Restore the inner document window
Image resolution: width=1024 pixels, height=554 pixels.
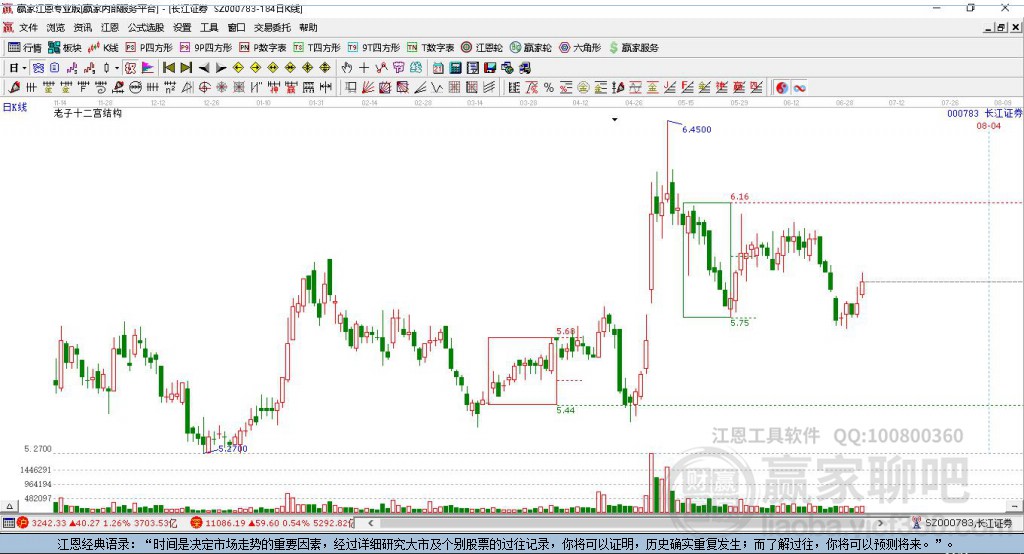pyautogui.click(x=1002, y=27)
